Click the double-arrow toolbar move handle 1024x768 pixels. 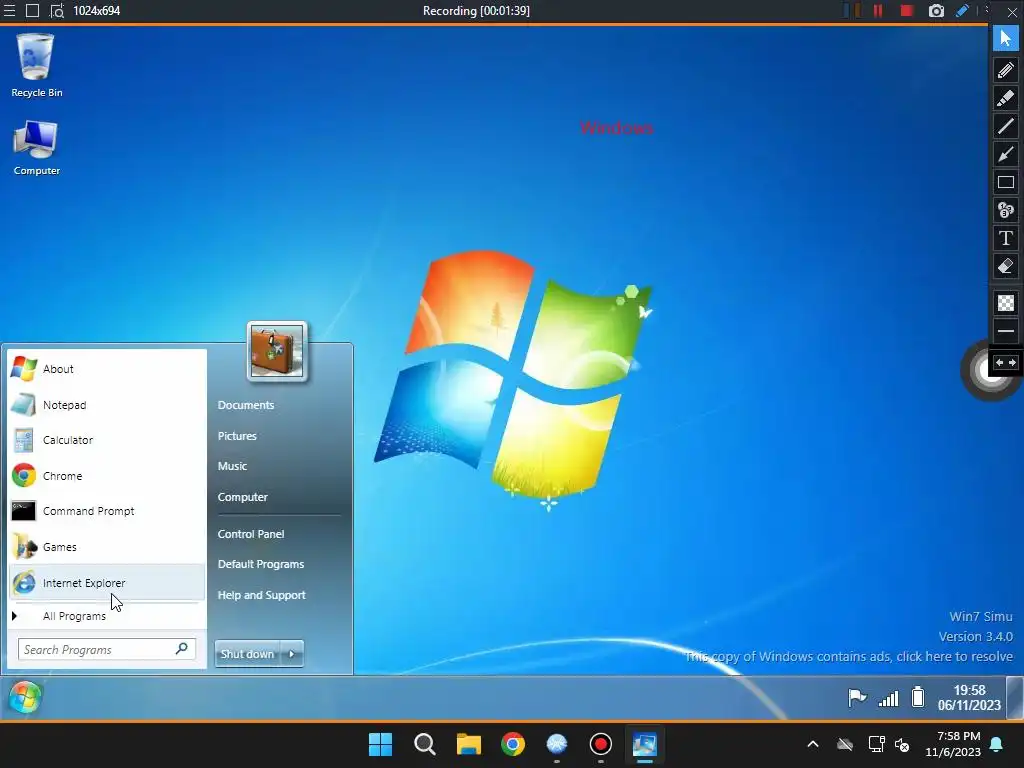(x=1006, y=362)
